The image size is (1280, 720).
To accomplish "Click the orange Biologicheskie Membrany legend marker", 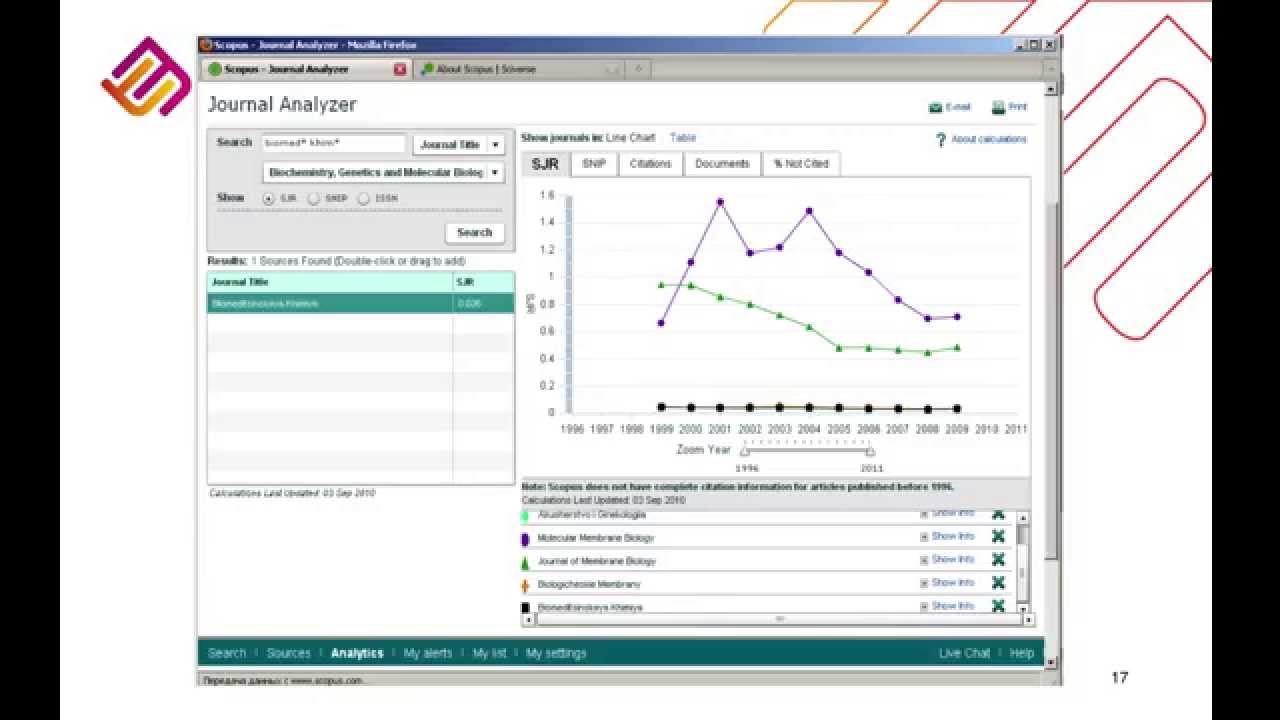I will pos(525,585).
